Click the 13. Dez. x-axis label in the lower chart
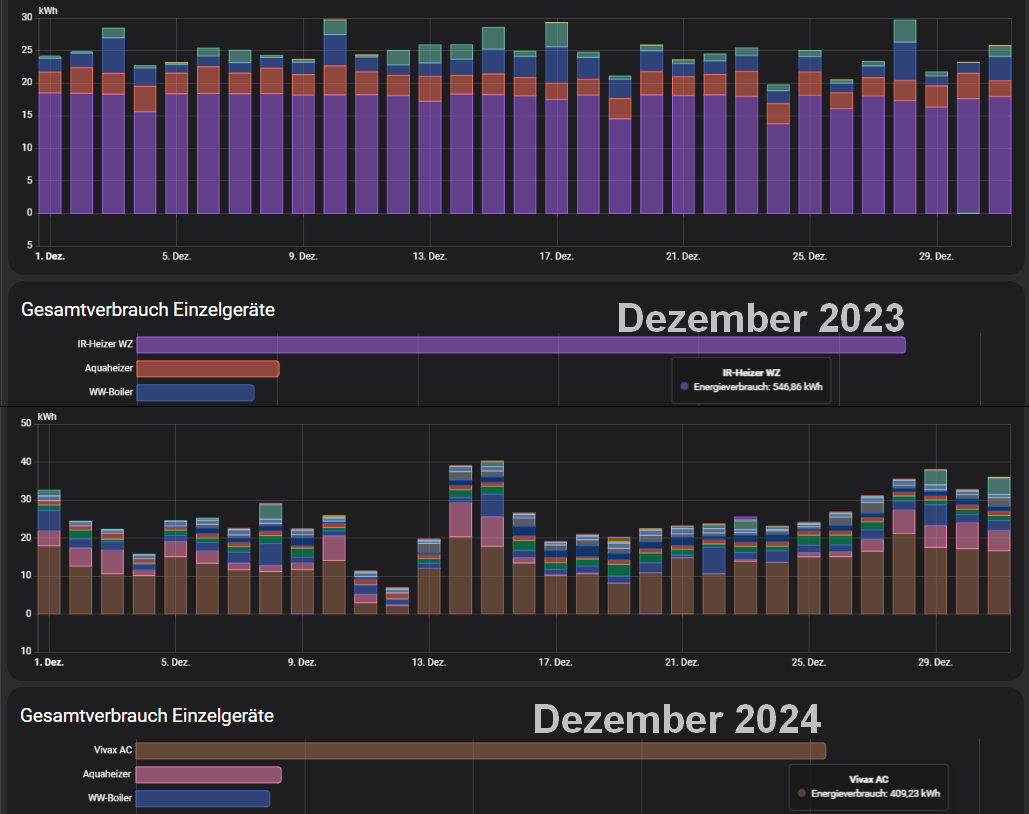This screenshot has width=1029, height=814. [x=430, y=662]
